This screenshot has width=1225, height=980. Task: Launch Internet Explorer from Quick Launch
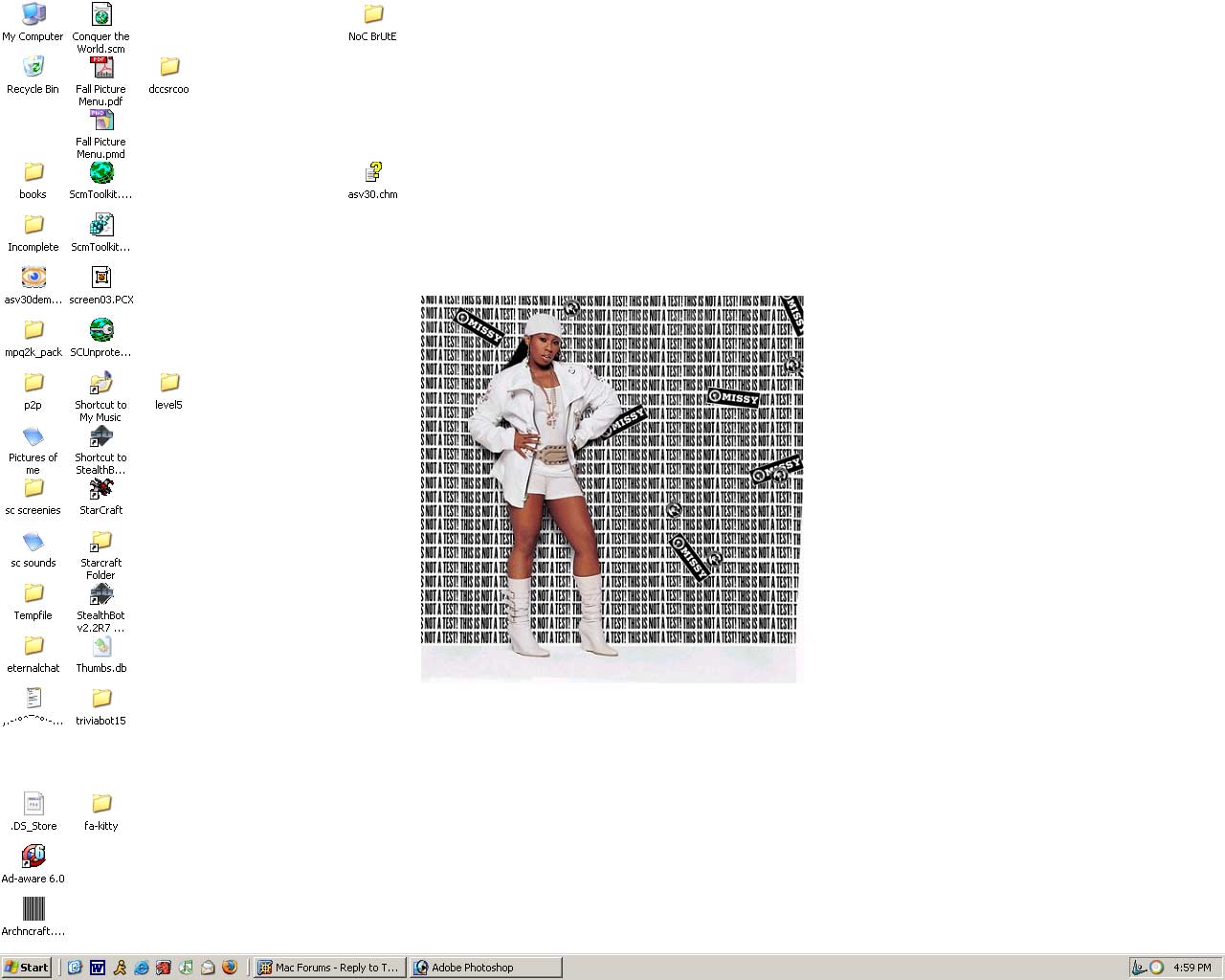coord(142,968)
